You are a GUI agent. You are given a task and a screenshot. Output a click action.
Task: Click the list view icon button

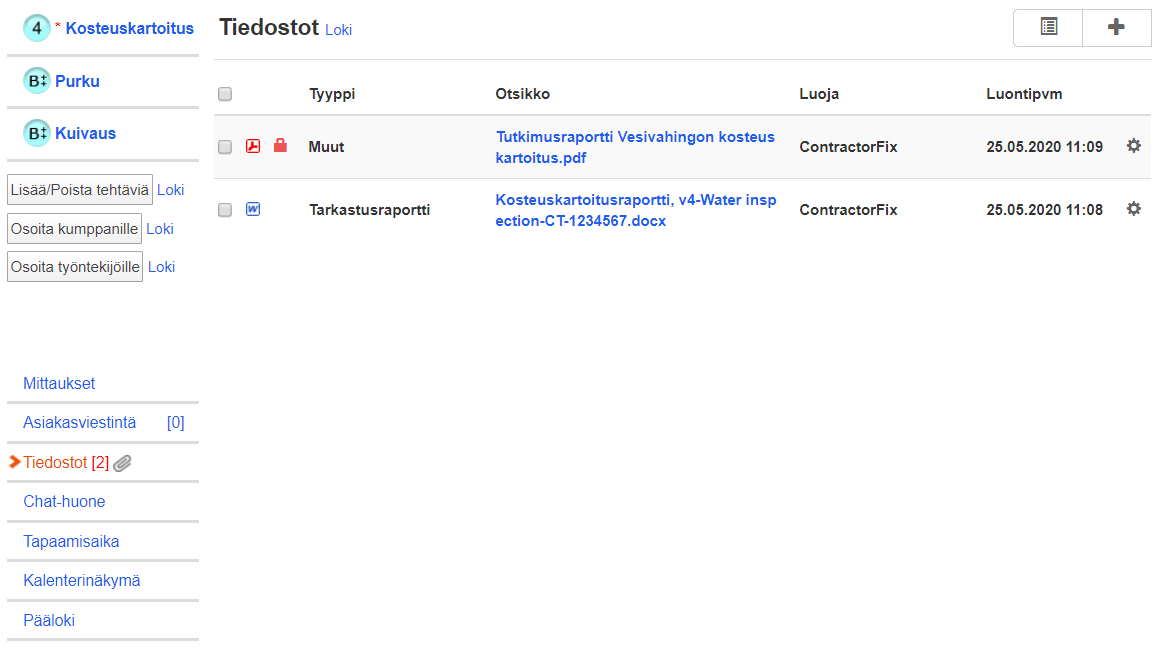coord(1048,27)
